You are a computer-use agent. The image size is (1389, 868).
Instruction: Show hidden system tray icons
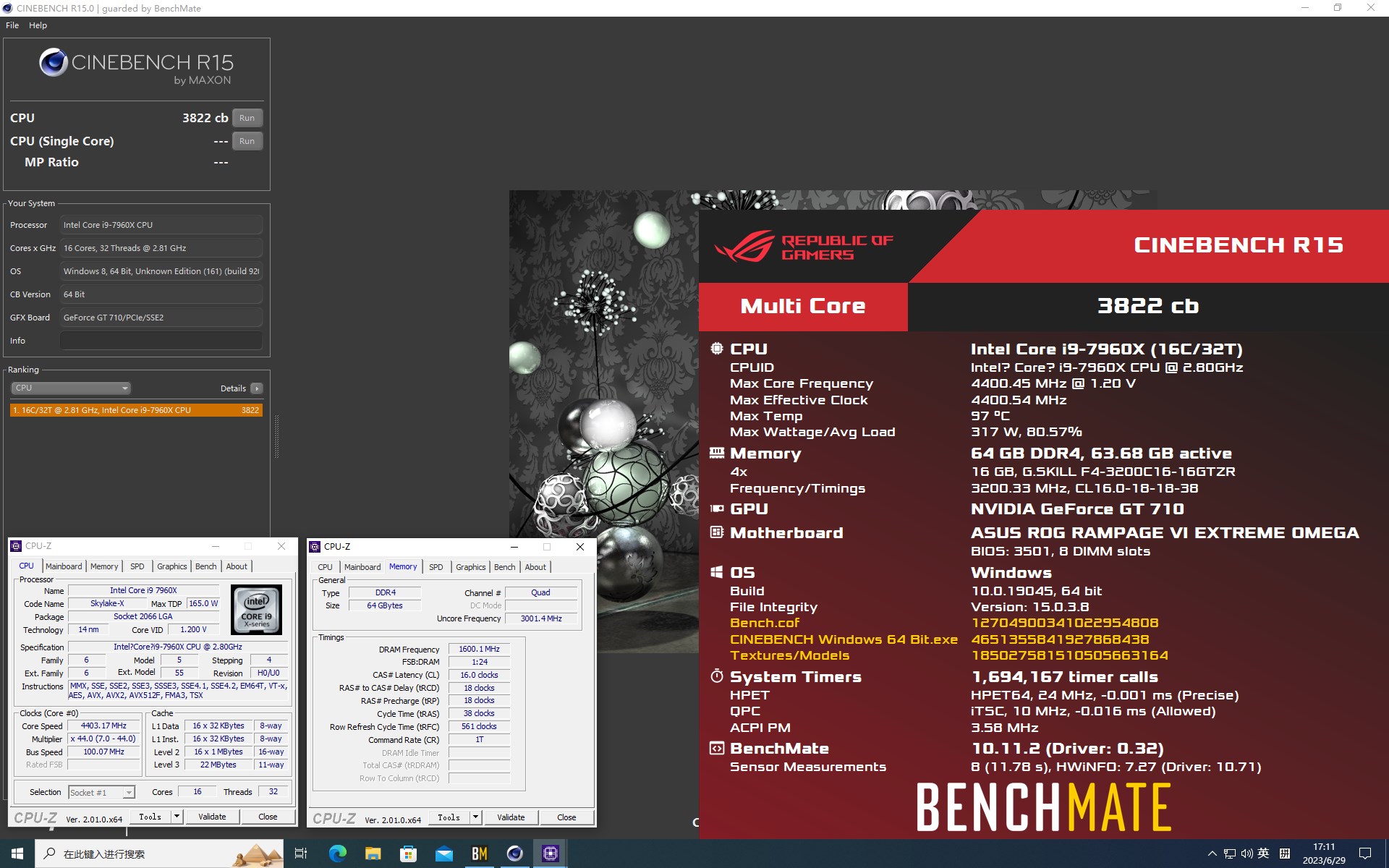[x=1212, y=854]
